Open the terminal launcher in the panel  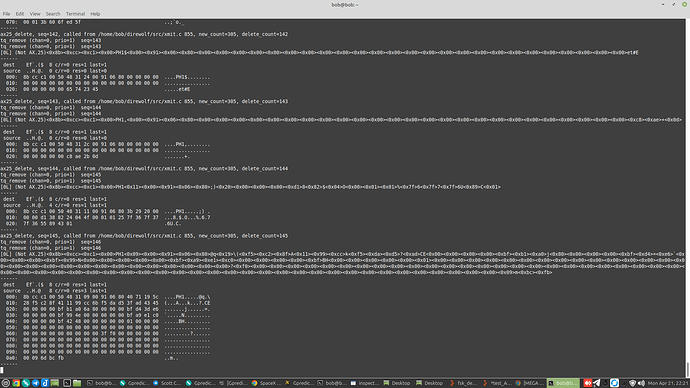(x=67, y=383)
